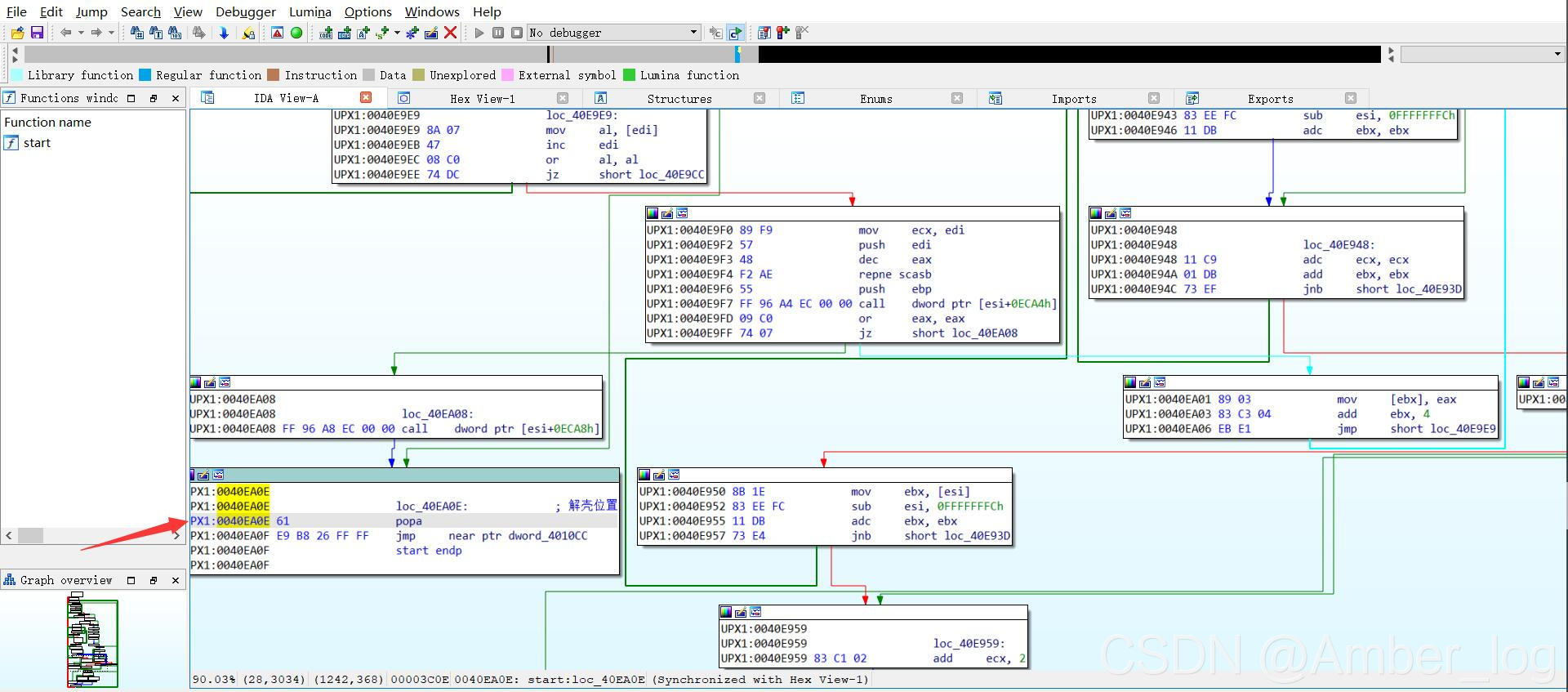This screenshot has height=692, width=1568.
Task: Open the Search menu
Action: click(140, 11)
